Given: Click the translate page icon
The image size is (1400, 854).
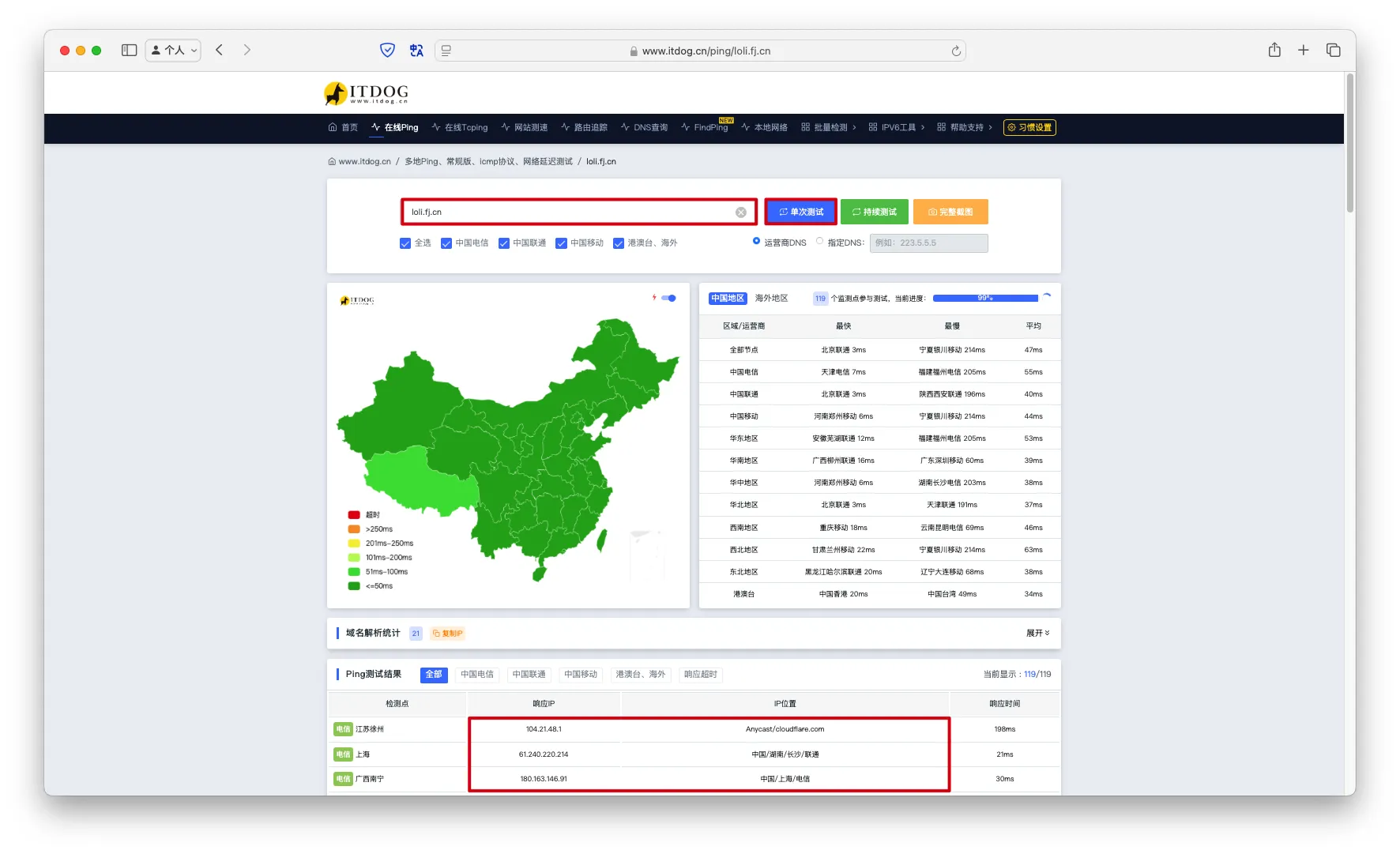Looking at the screenshot, I should [x=416, y=51].
